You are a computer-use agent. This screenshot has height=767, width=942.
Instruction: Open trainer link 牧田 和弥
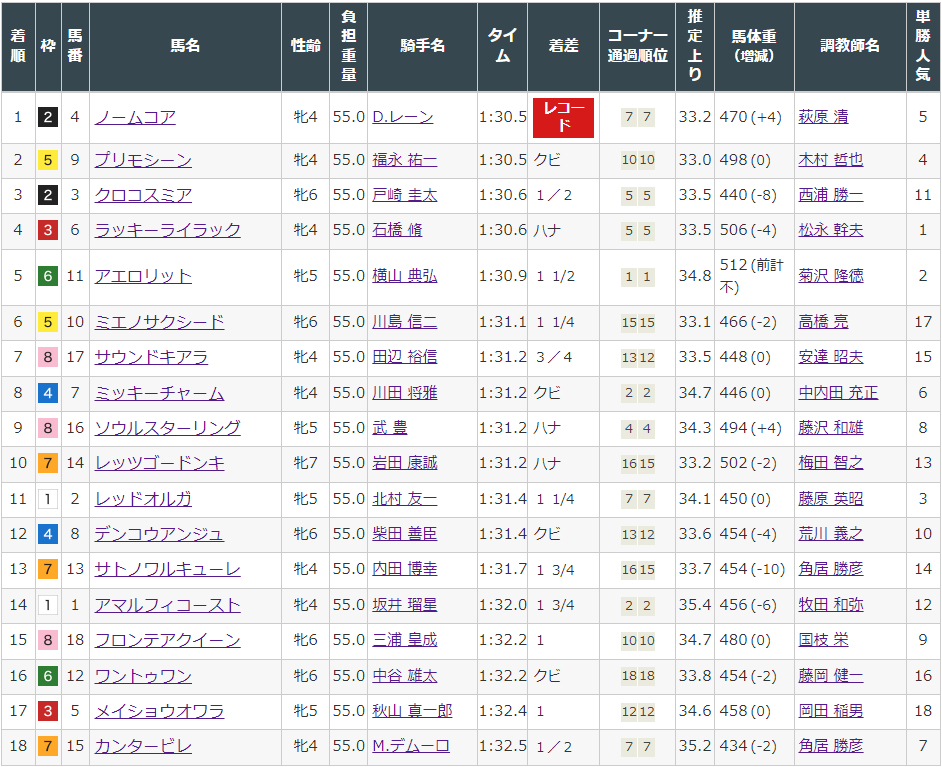pos(830,605)
